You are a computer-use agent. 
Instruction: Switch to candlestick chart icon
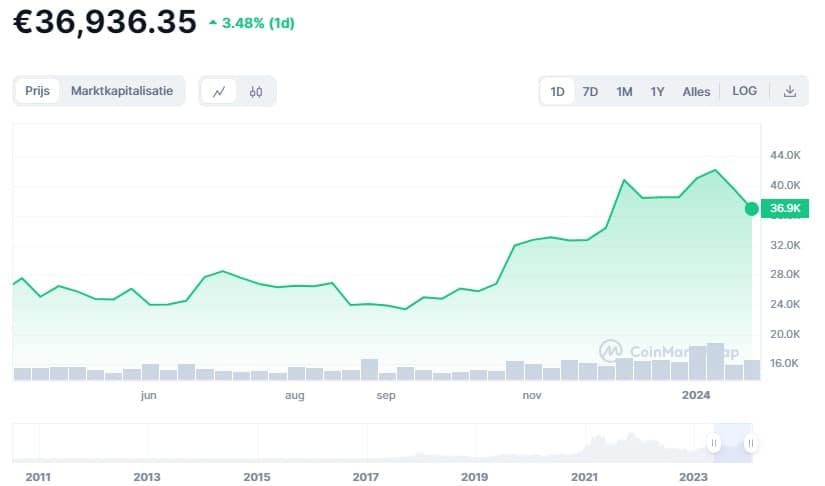click(256, 92)
